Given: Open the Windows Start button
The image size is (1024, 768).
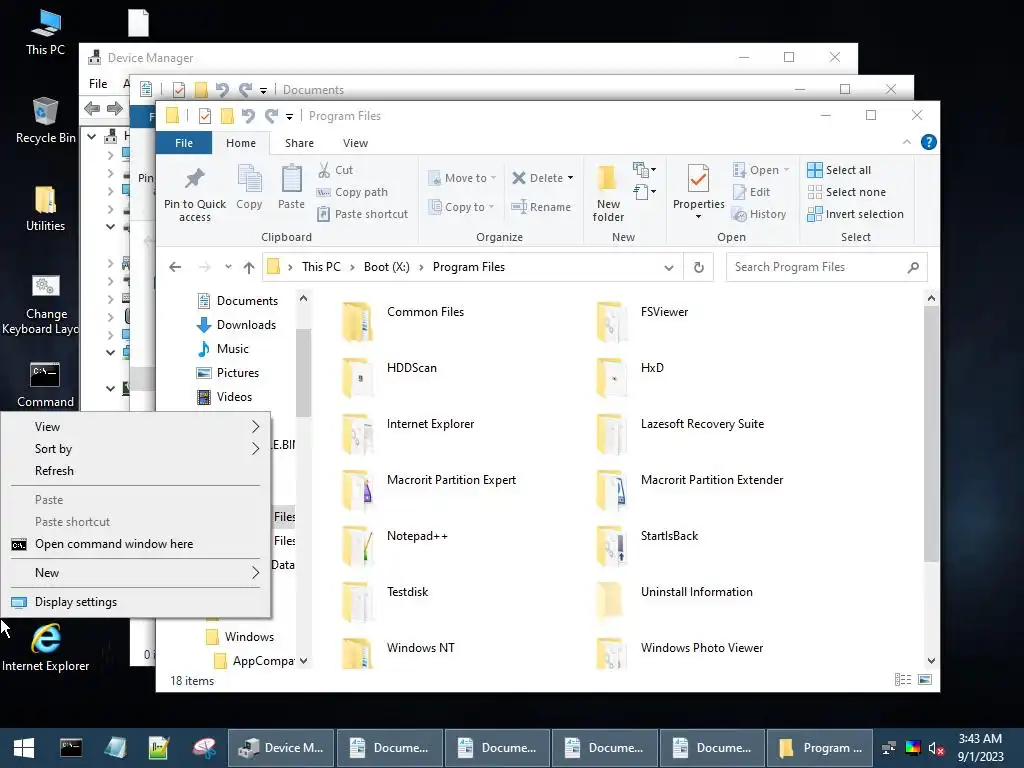Looking at the screenshot, I should [24, 748].
